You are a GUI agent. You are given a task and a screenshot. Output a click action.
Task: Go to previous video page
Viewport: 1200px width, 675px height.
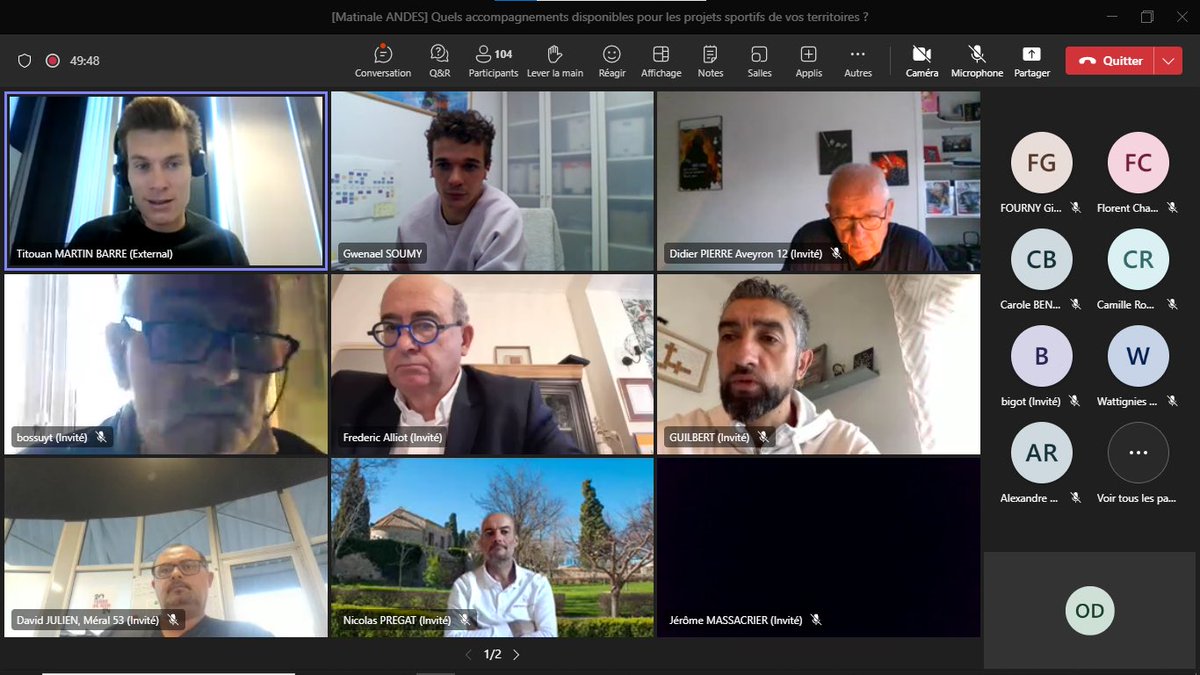[470, 655]
